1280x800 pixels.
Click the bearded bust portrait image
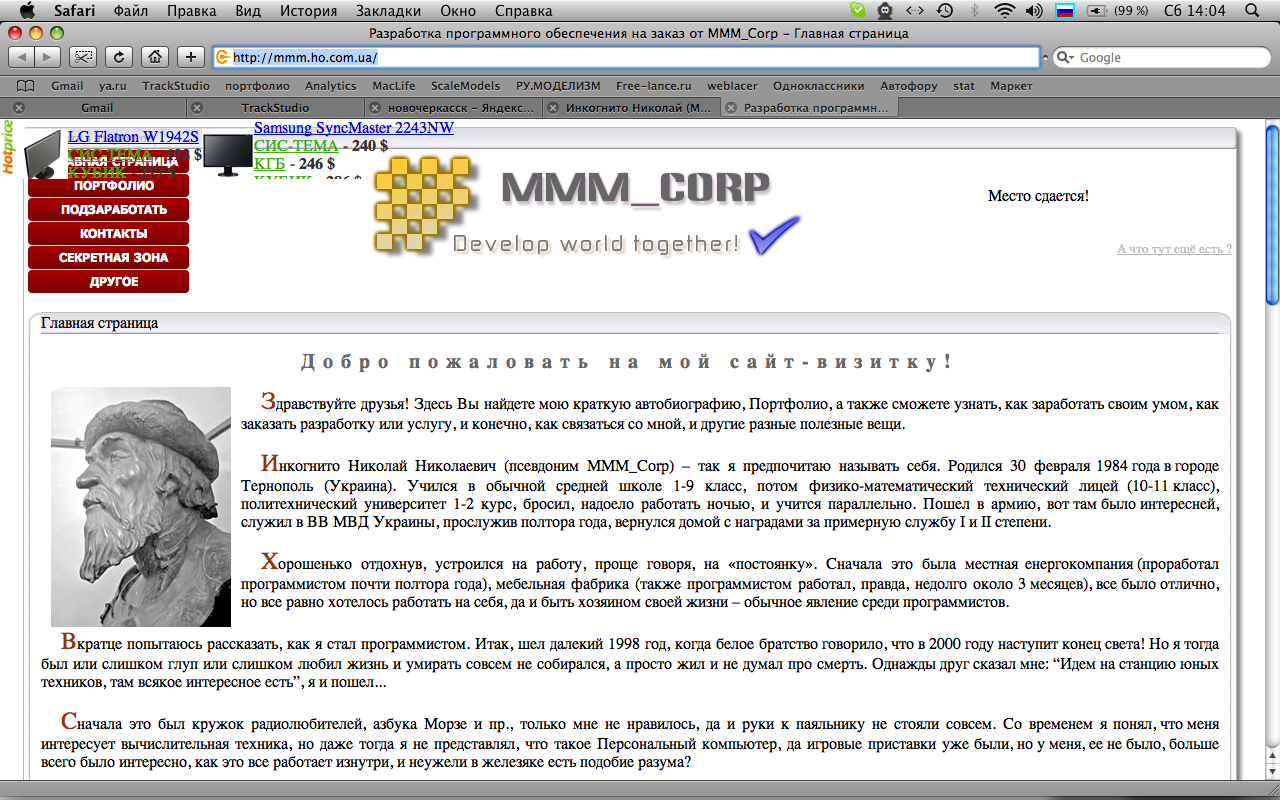click(x=141, y=507)
